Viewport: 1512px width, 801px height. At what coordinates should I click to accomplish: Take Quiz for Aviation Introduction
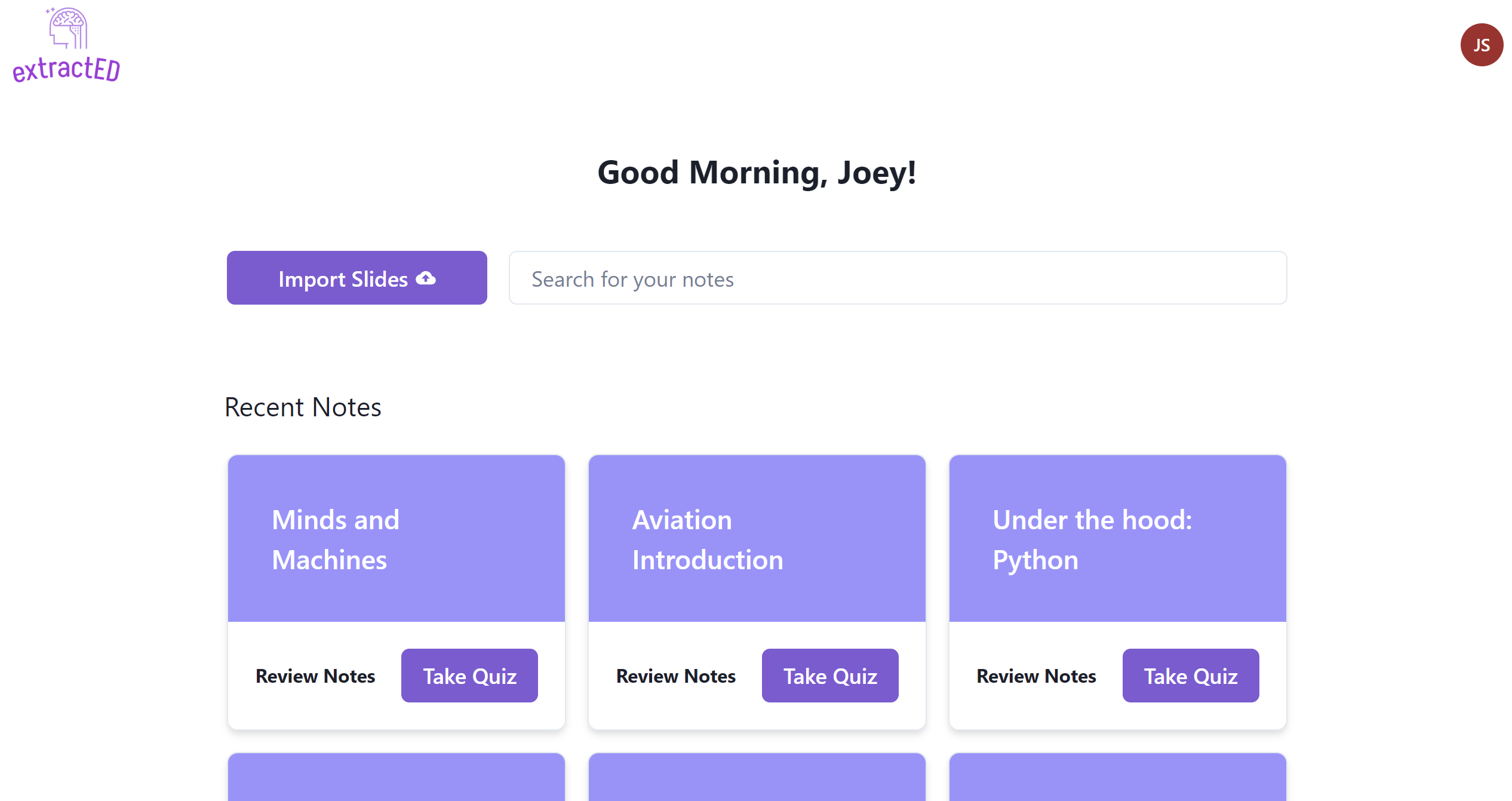pos(830,676)
